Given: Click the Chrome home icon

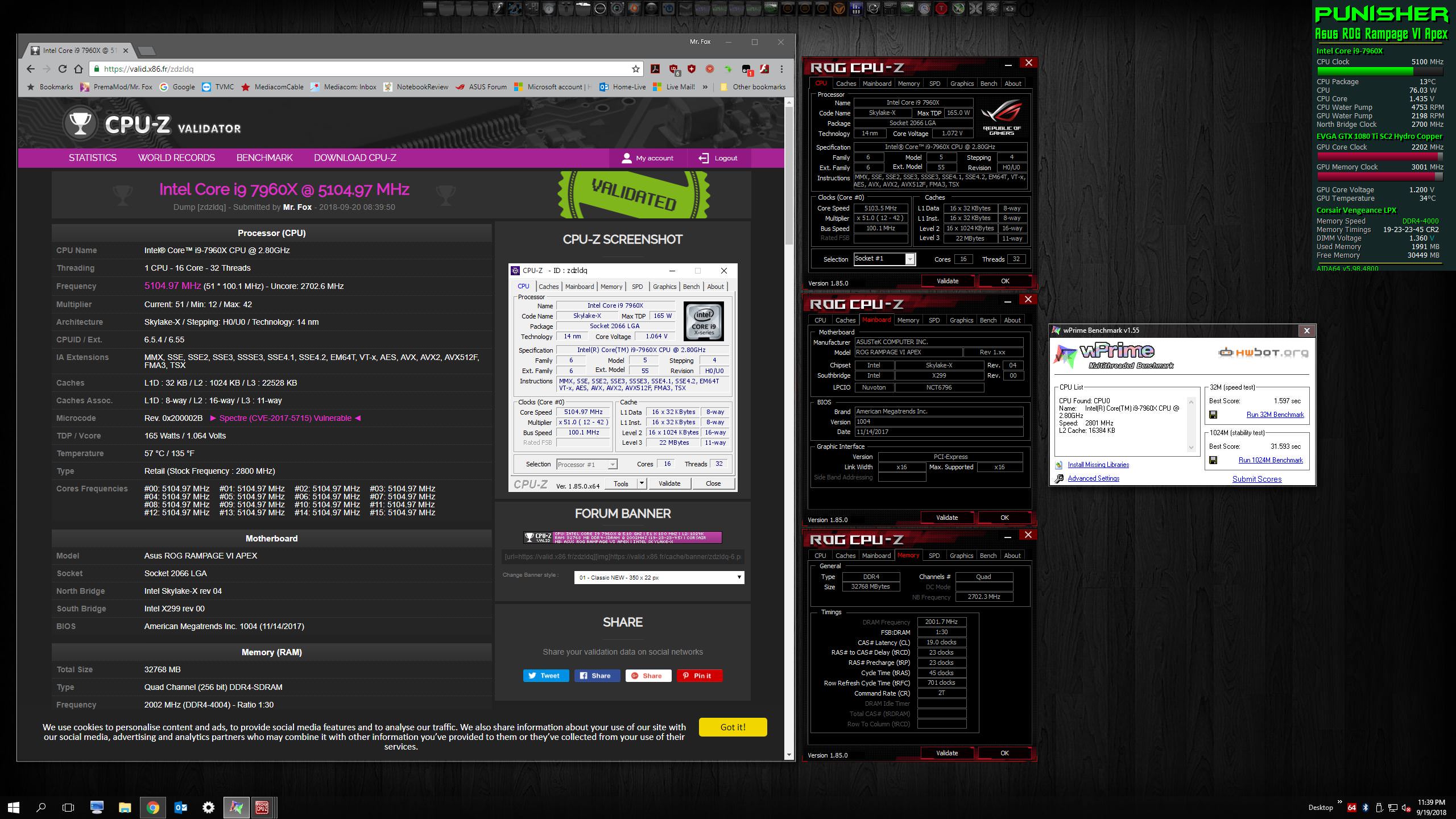Looking at the screenshot, I should [78, 69].
